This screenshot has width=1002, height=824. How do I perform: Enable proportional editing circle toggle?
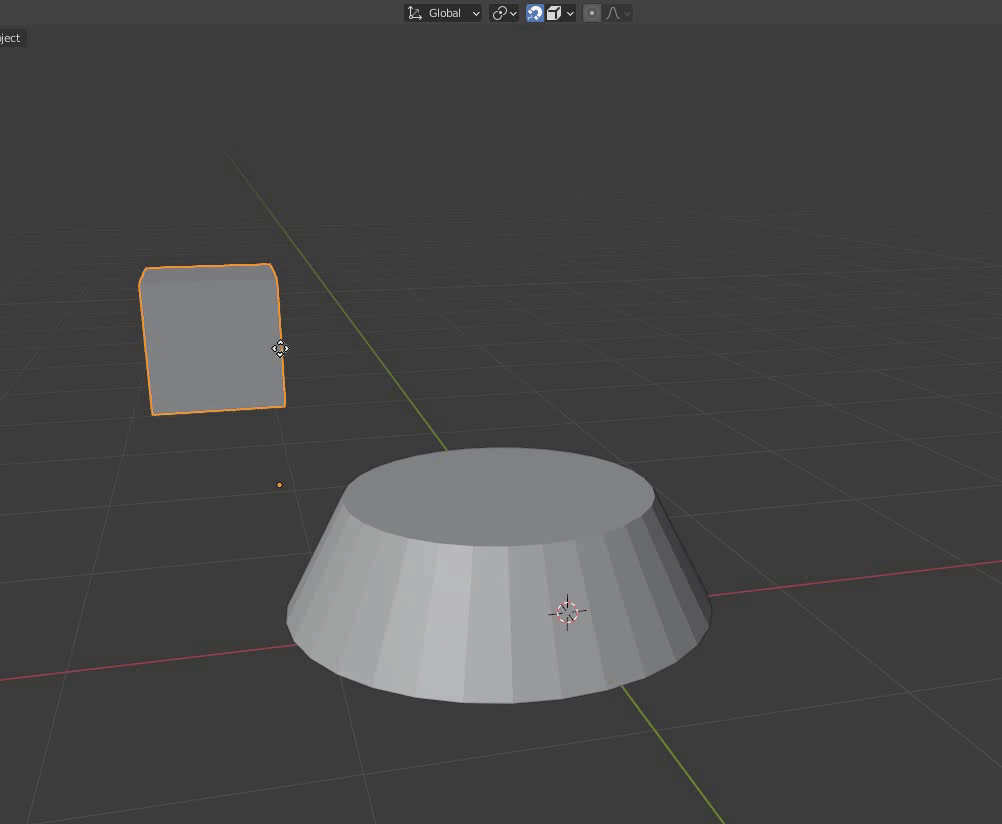592,13
